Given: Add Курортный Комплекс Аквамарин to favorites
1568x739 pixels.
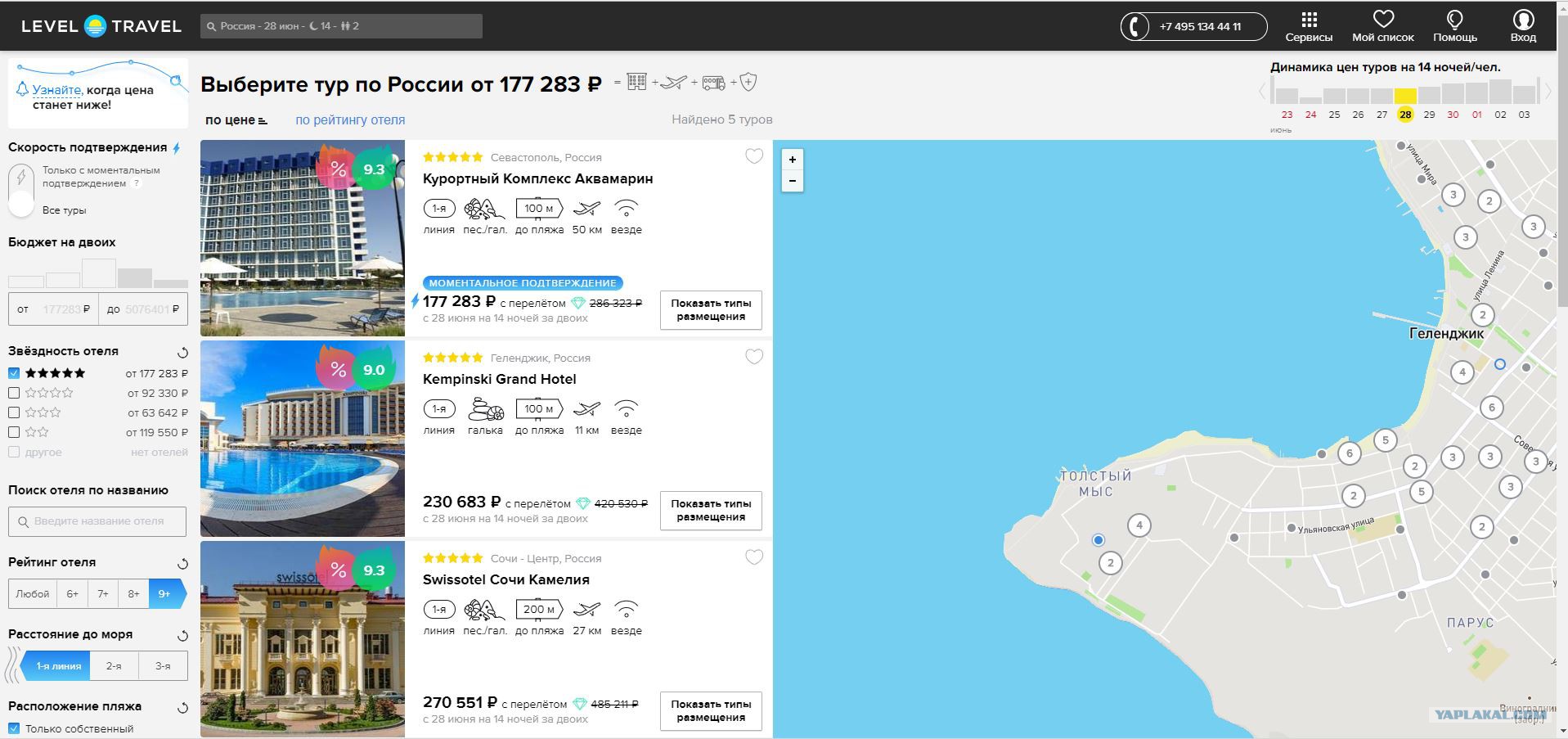Looking at the screenshot, I should pos(754,156).
